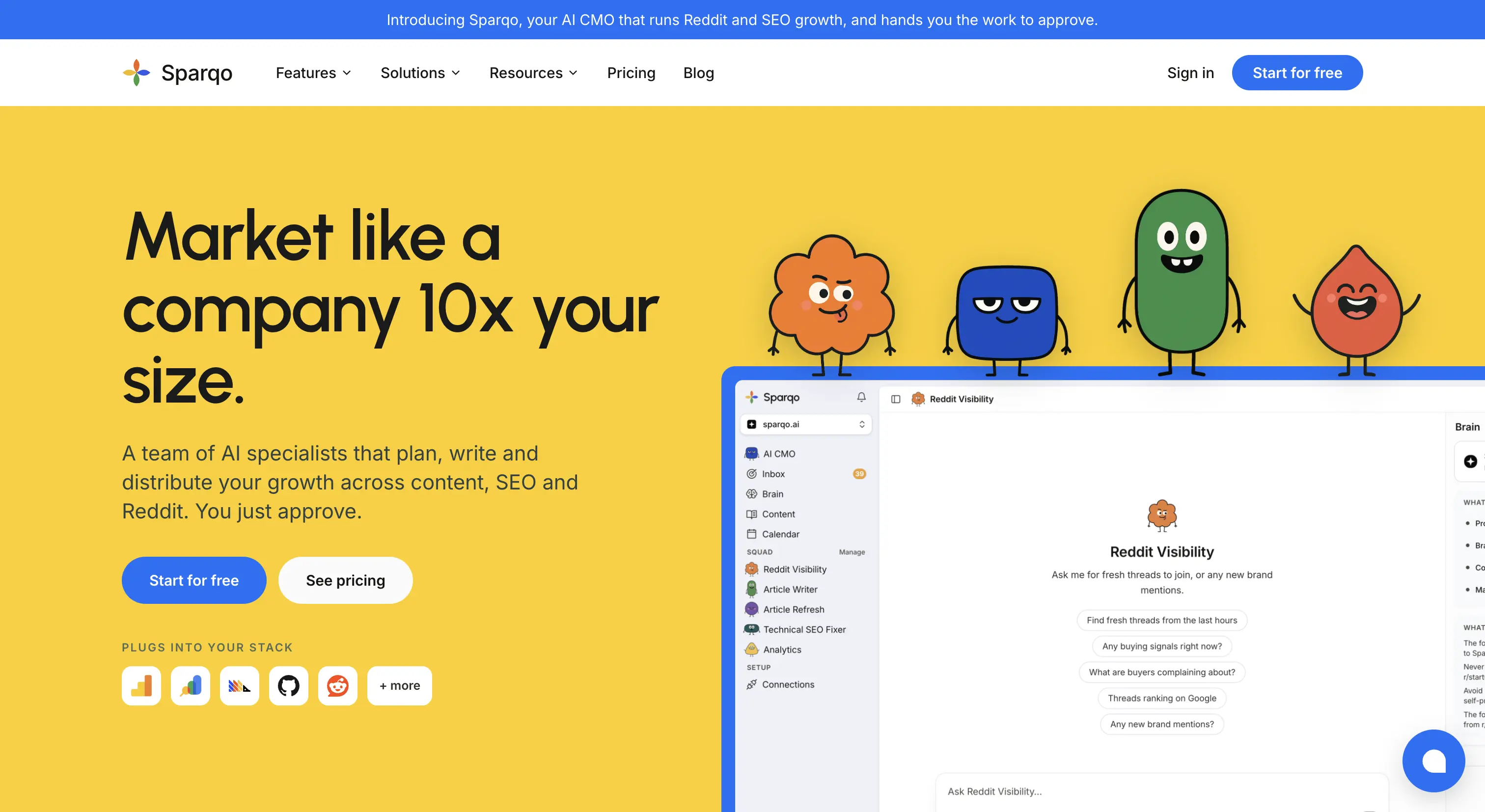Click the hero Start for free button
This screenshot has width=1485, height=812.
pos(193,580)
